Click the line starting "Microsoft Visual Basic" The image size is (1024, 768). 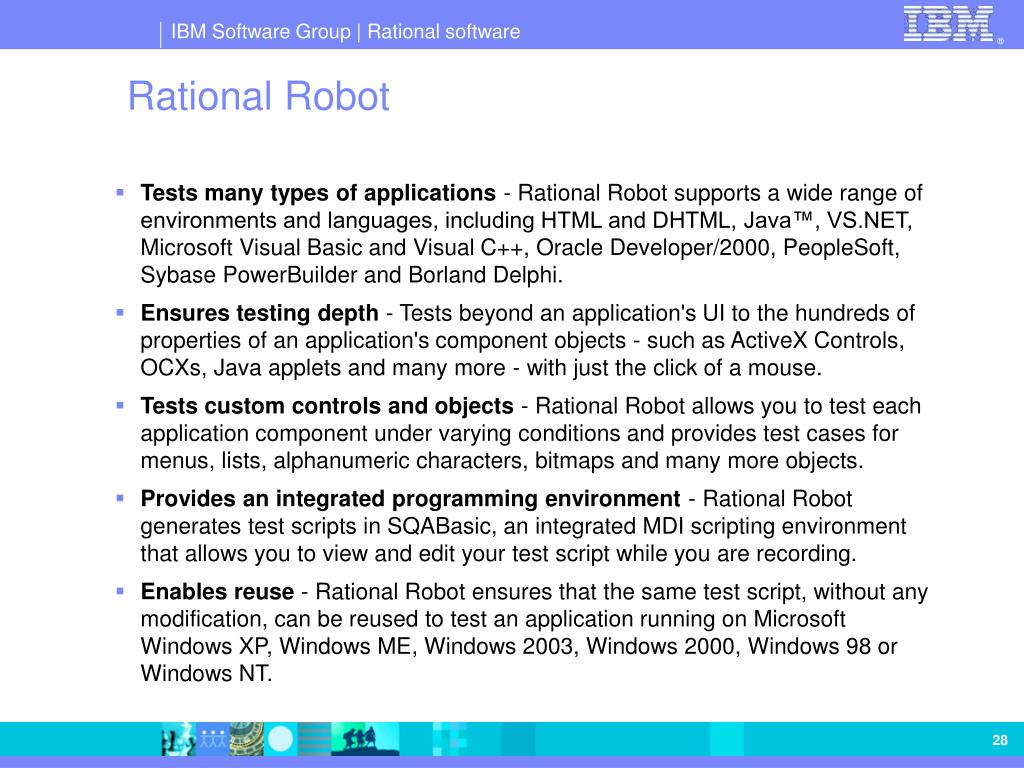pos(520,248)
